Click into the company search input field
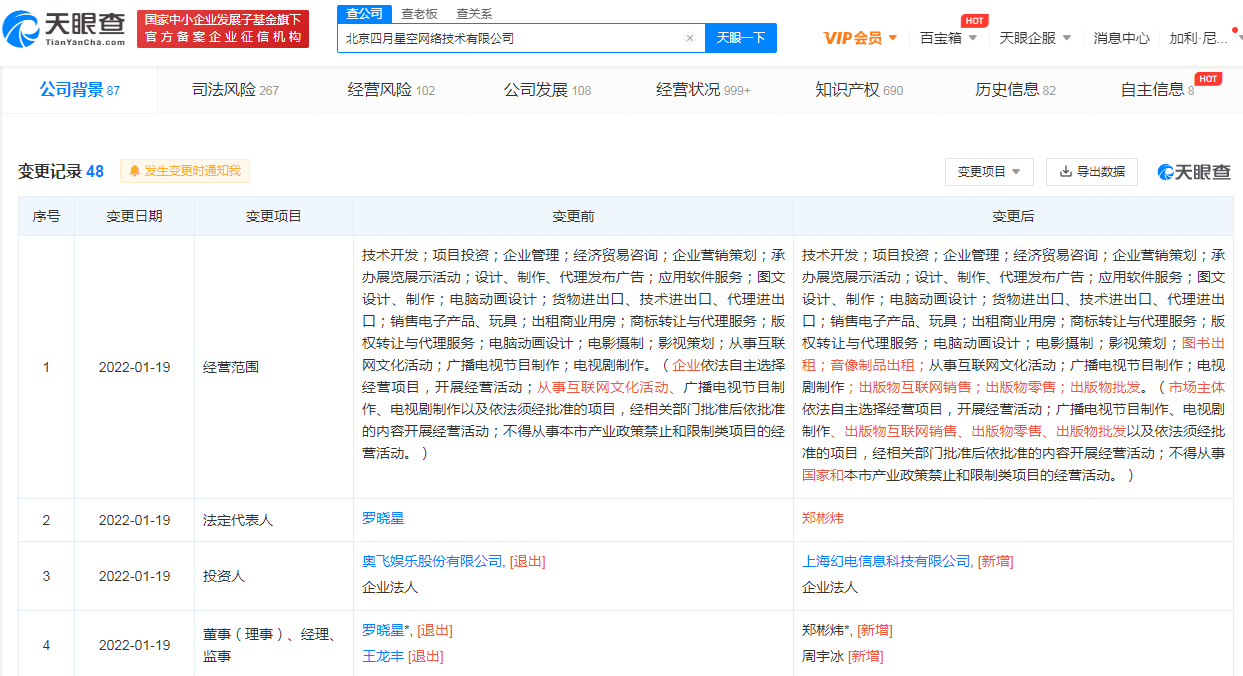This screenshot has width=1243, height=676. point(510,38)
